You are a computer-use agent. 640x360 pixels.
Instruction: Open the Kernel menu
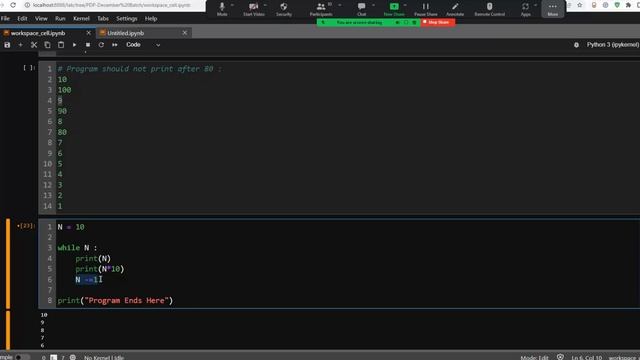(x=81, y=18)
